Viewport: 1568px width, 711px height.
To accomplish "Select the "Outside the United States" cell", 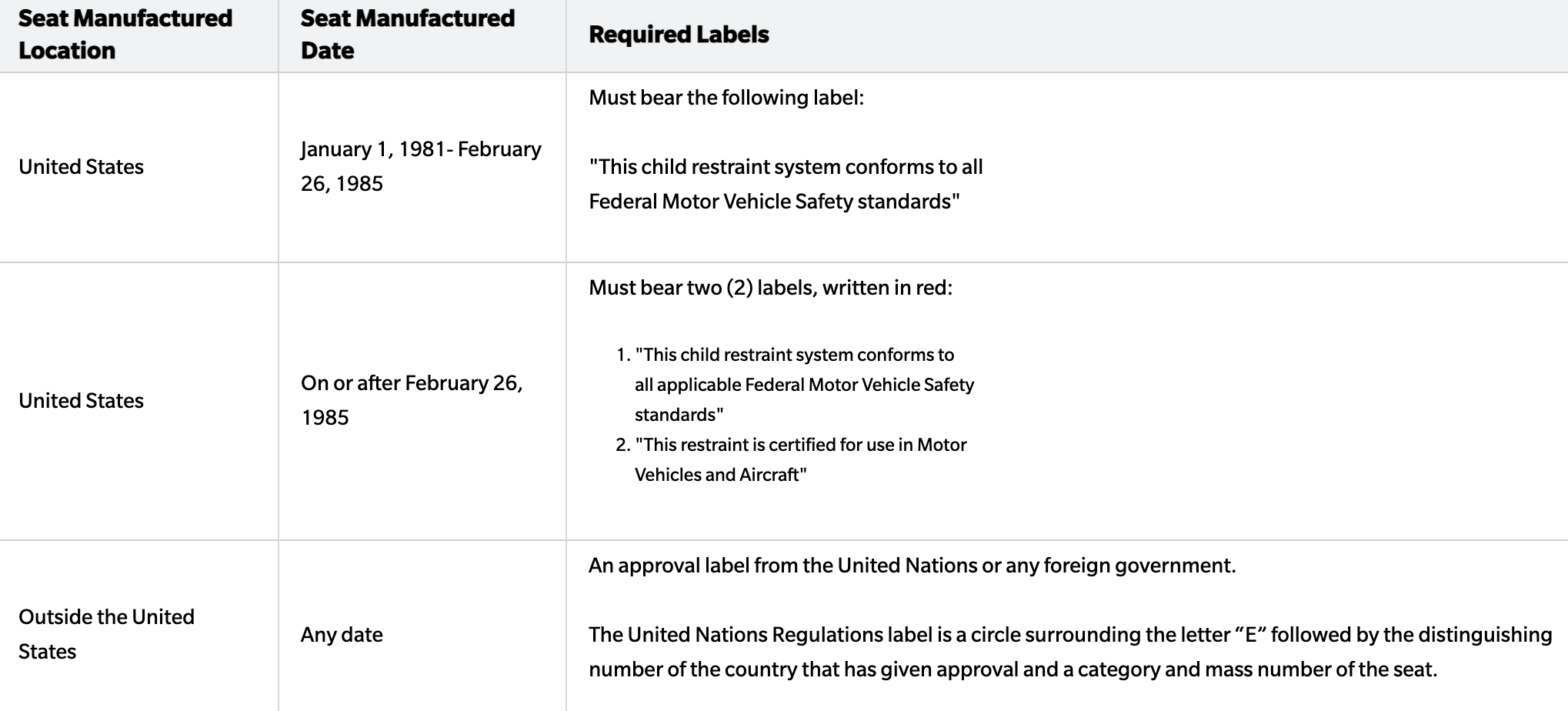I will [106, 634].
